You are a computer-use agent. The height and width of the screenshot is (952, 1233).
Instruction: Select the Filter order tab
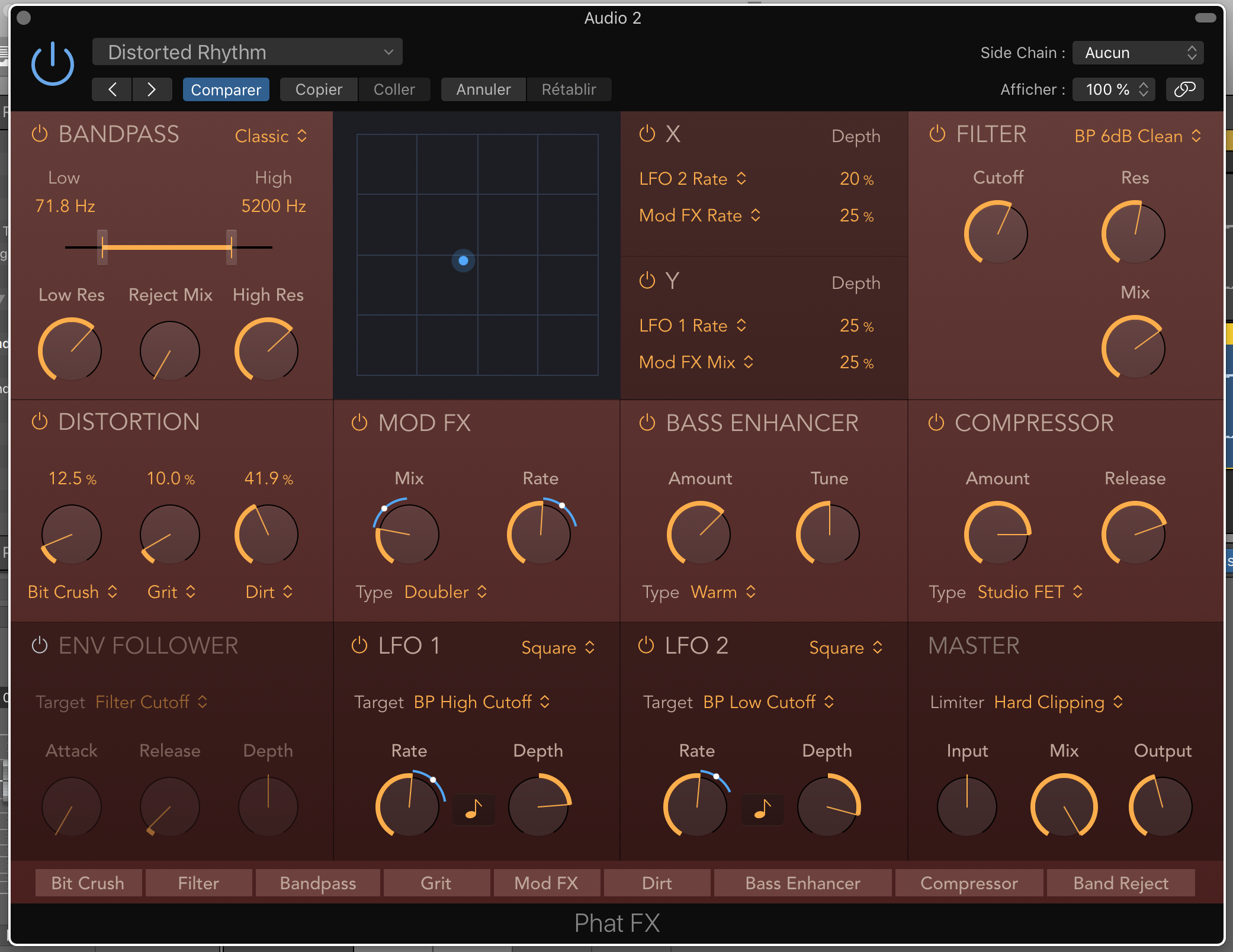(198, 883)
